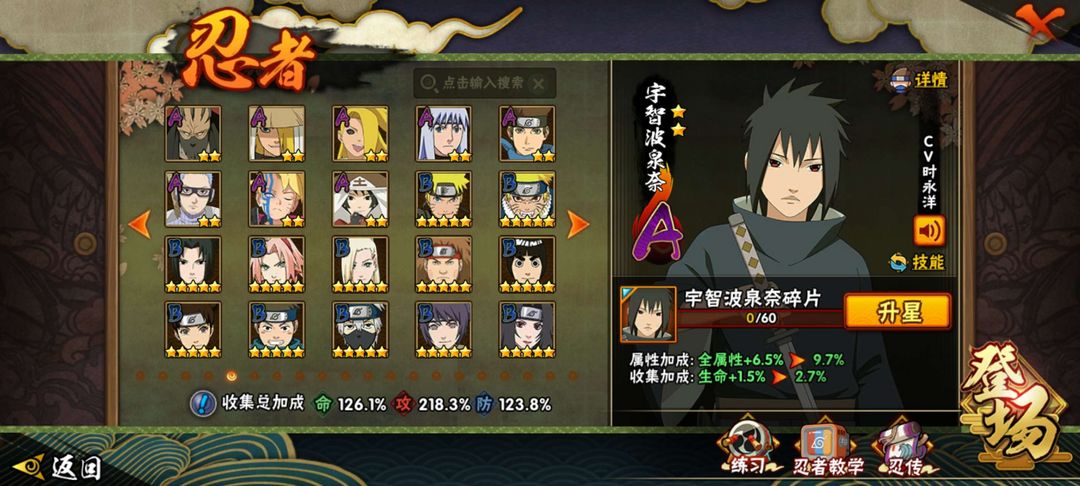The image size is (1080, 486).
Task: Click the blue info icon beside 收集总加成
Action: point(202,403)
